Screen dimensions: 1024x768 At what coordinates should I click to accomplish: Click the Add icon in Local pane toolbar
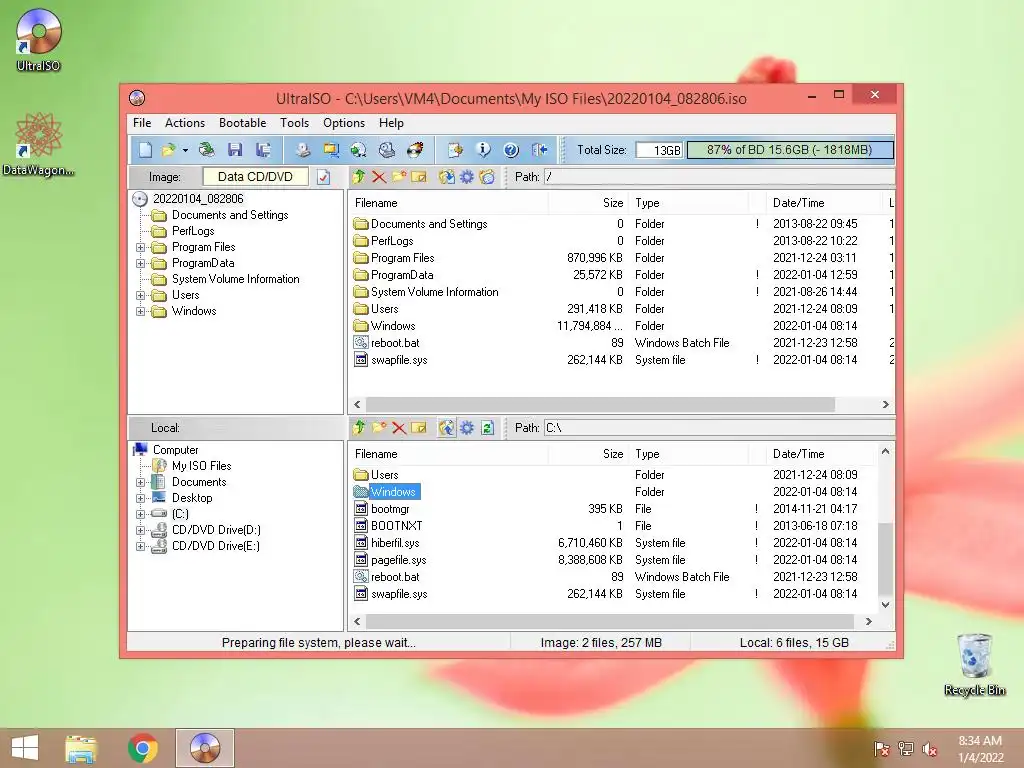tap(447, 428)
